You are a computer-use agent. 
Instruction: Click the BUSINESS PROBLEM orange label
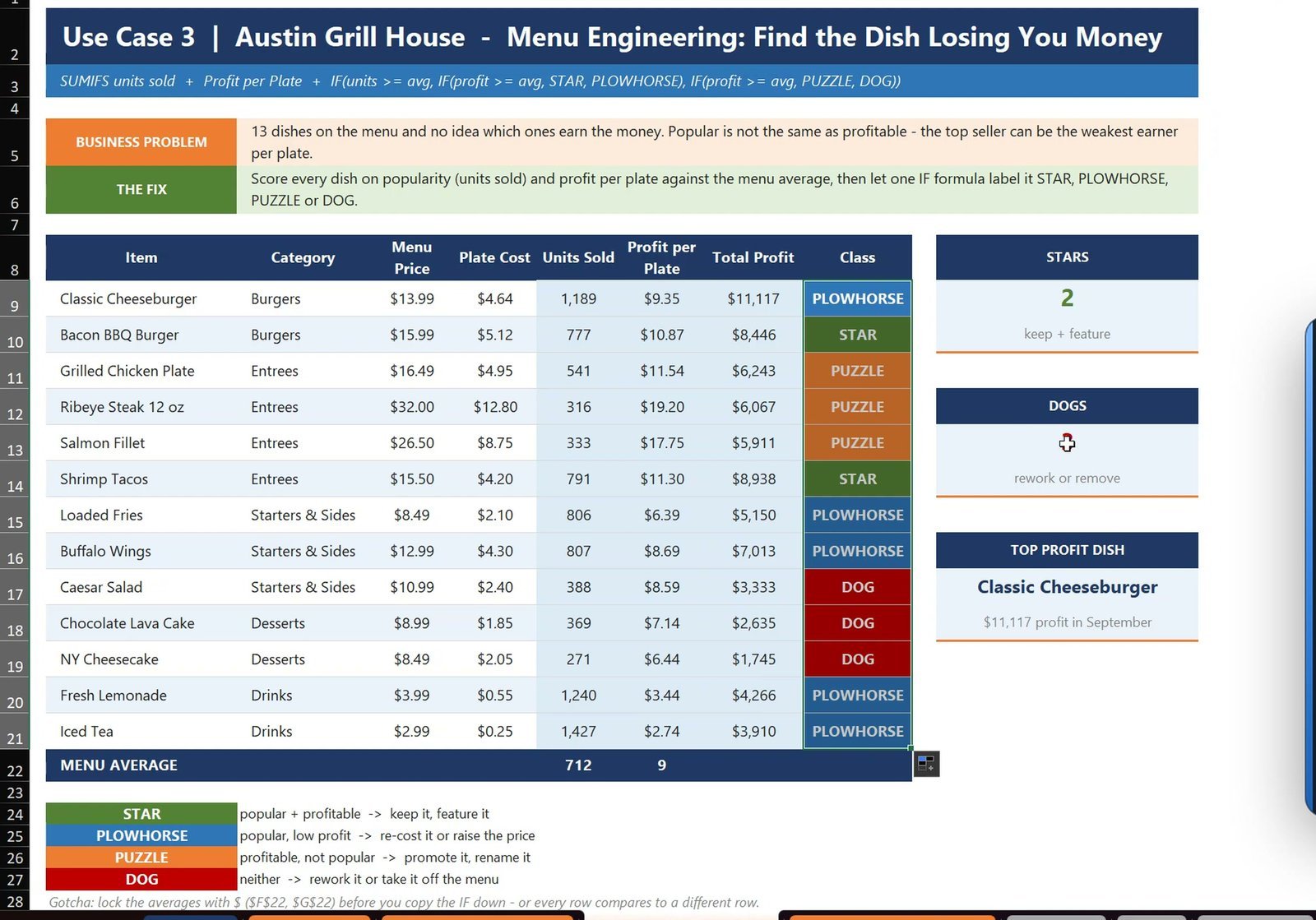click(141, 142)
